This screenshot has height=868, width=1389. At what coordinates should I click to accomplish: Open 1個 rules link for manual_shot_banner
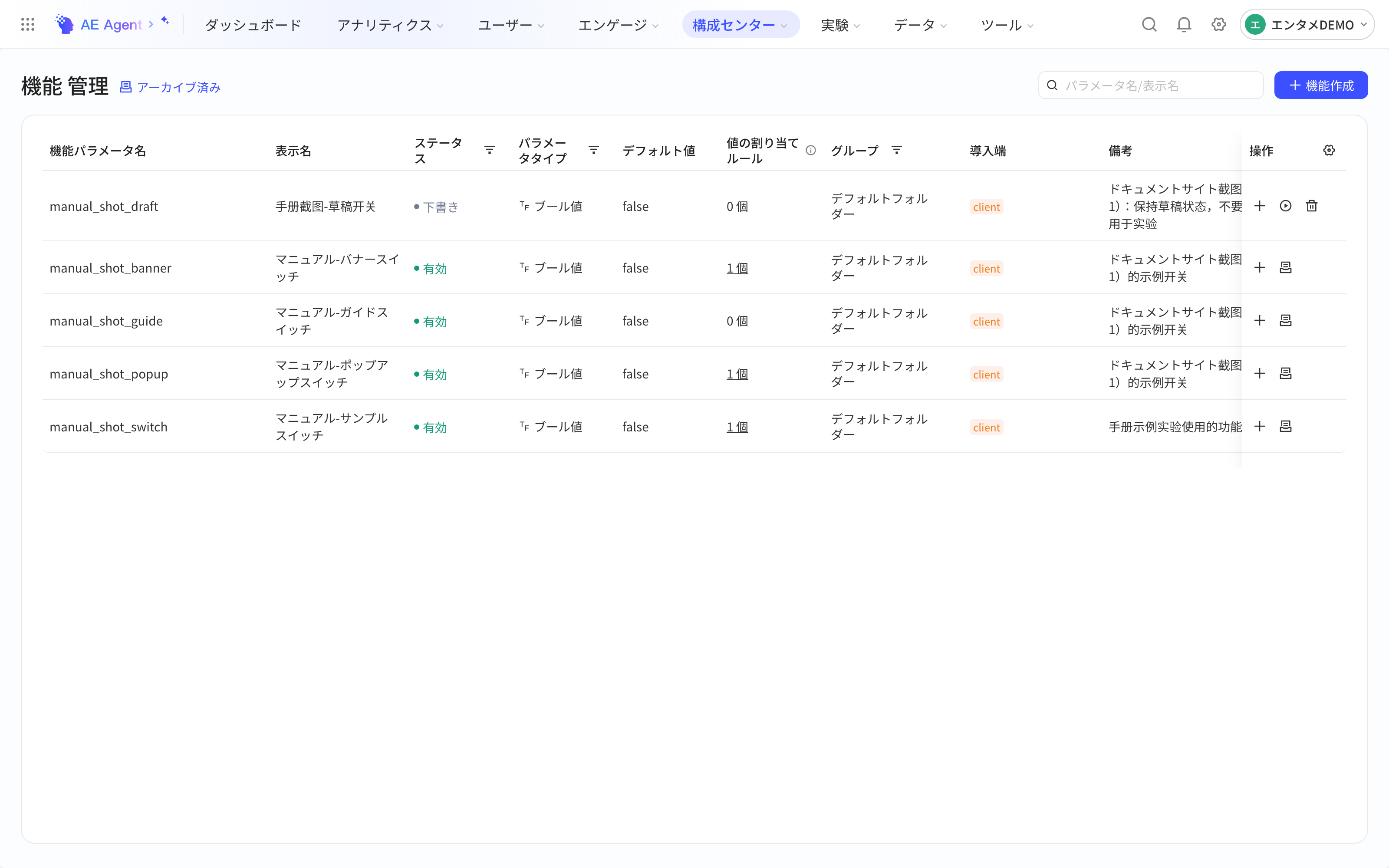coord(737,268)
